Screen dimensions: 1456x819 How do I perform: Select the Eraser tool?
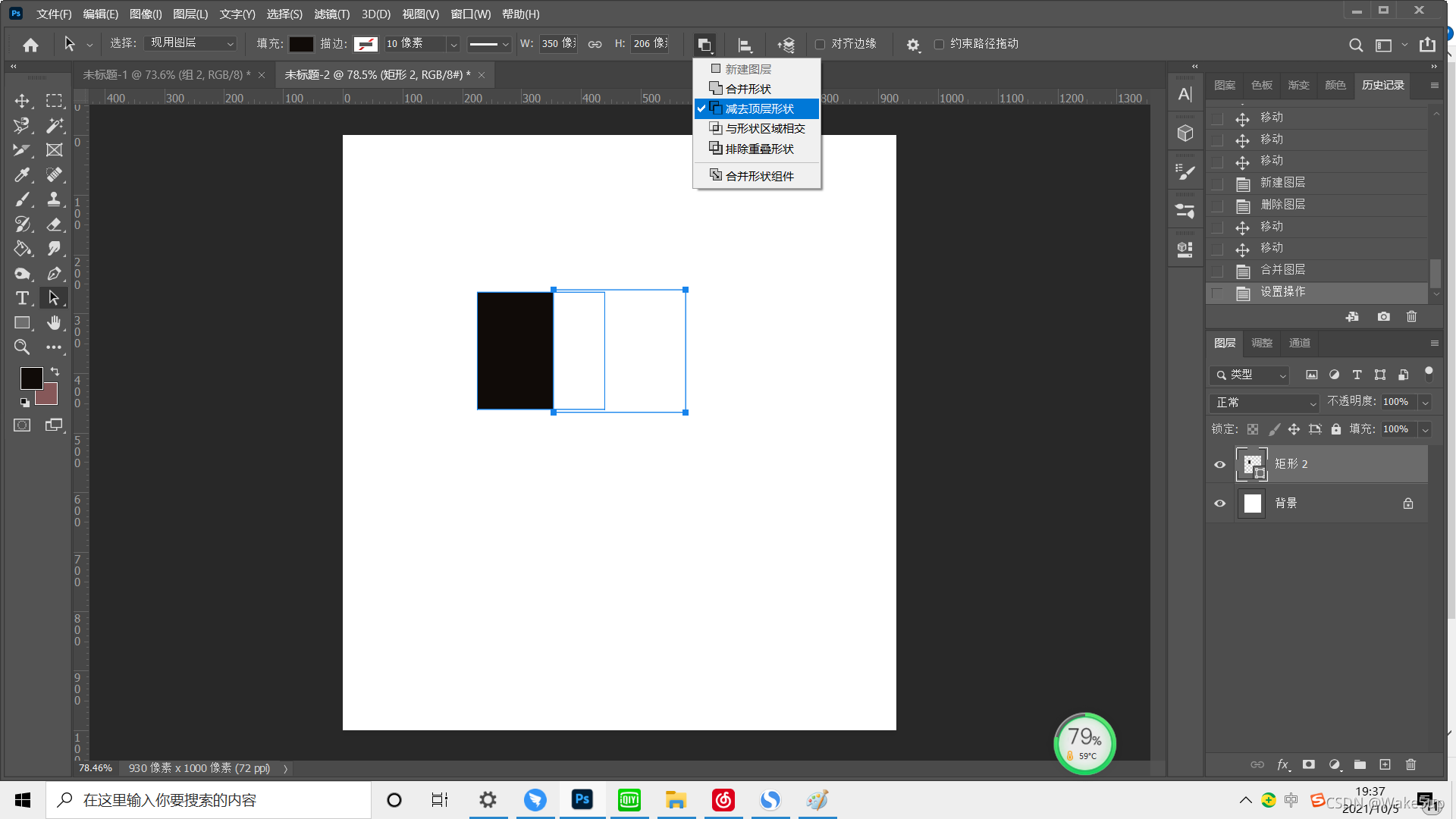pos(54,224)
